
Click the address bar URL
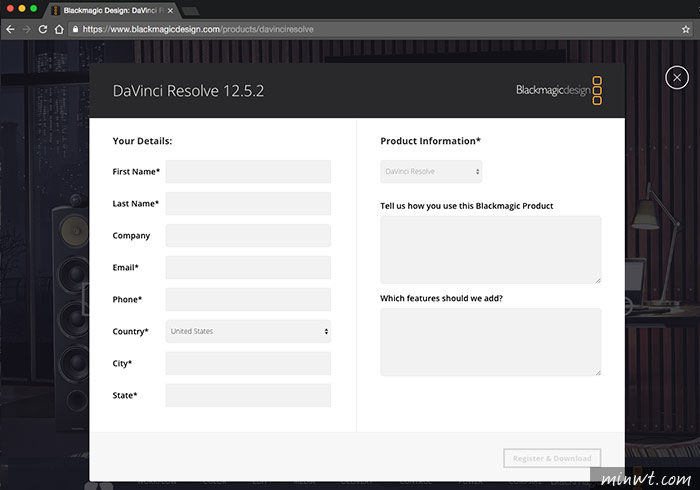tap(198, 29)
